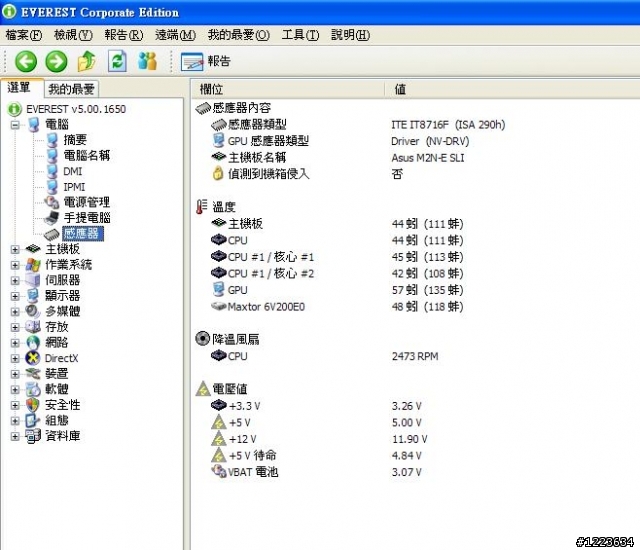The image size is (640, 550).
Task: Switch to the 我的最愛 tab in left panel
Action: pyautogui.click(x=71, y=89)
